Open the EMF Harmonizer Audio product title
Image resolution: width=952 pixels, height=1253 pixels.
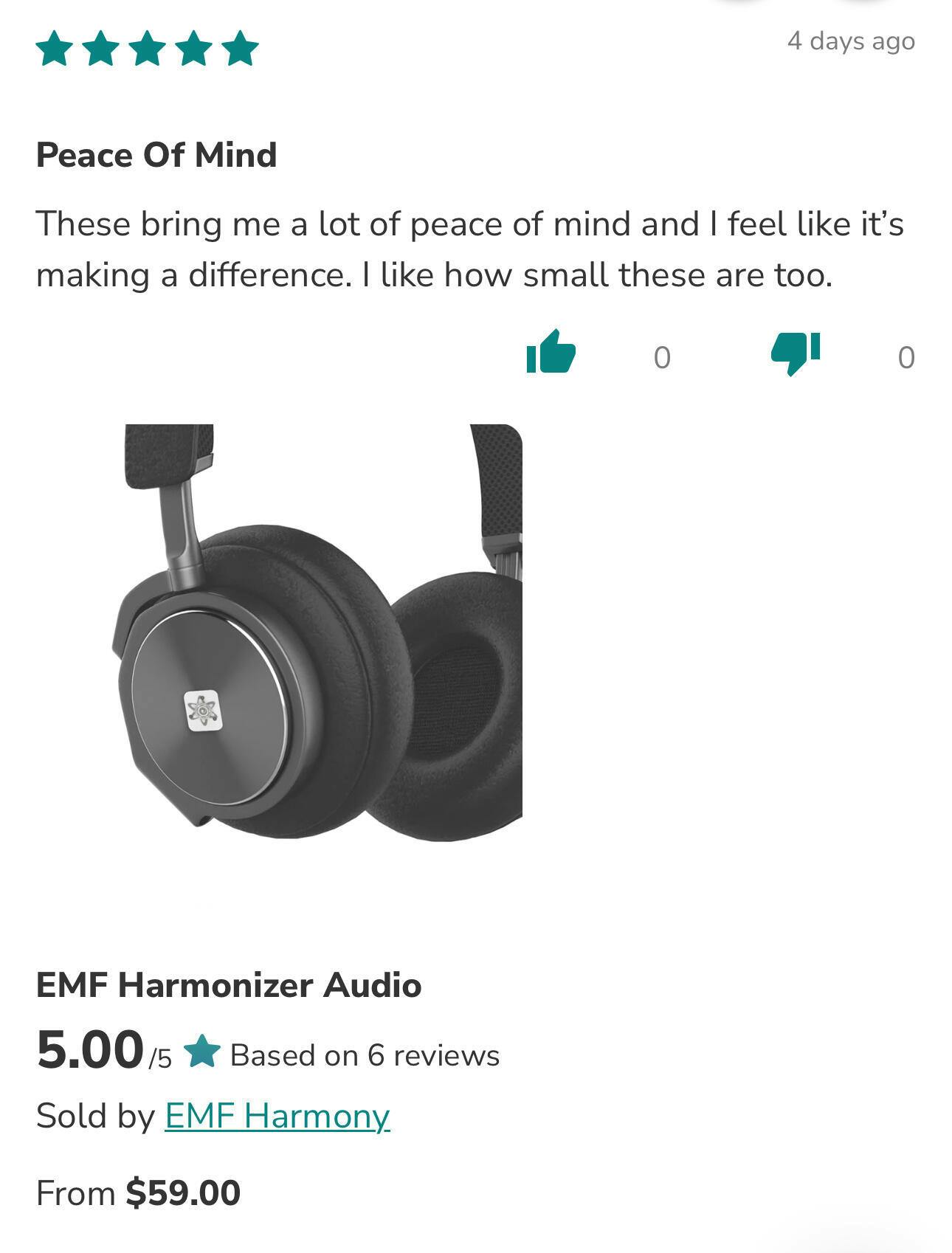pyautogui.click(x=229, y=985)
